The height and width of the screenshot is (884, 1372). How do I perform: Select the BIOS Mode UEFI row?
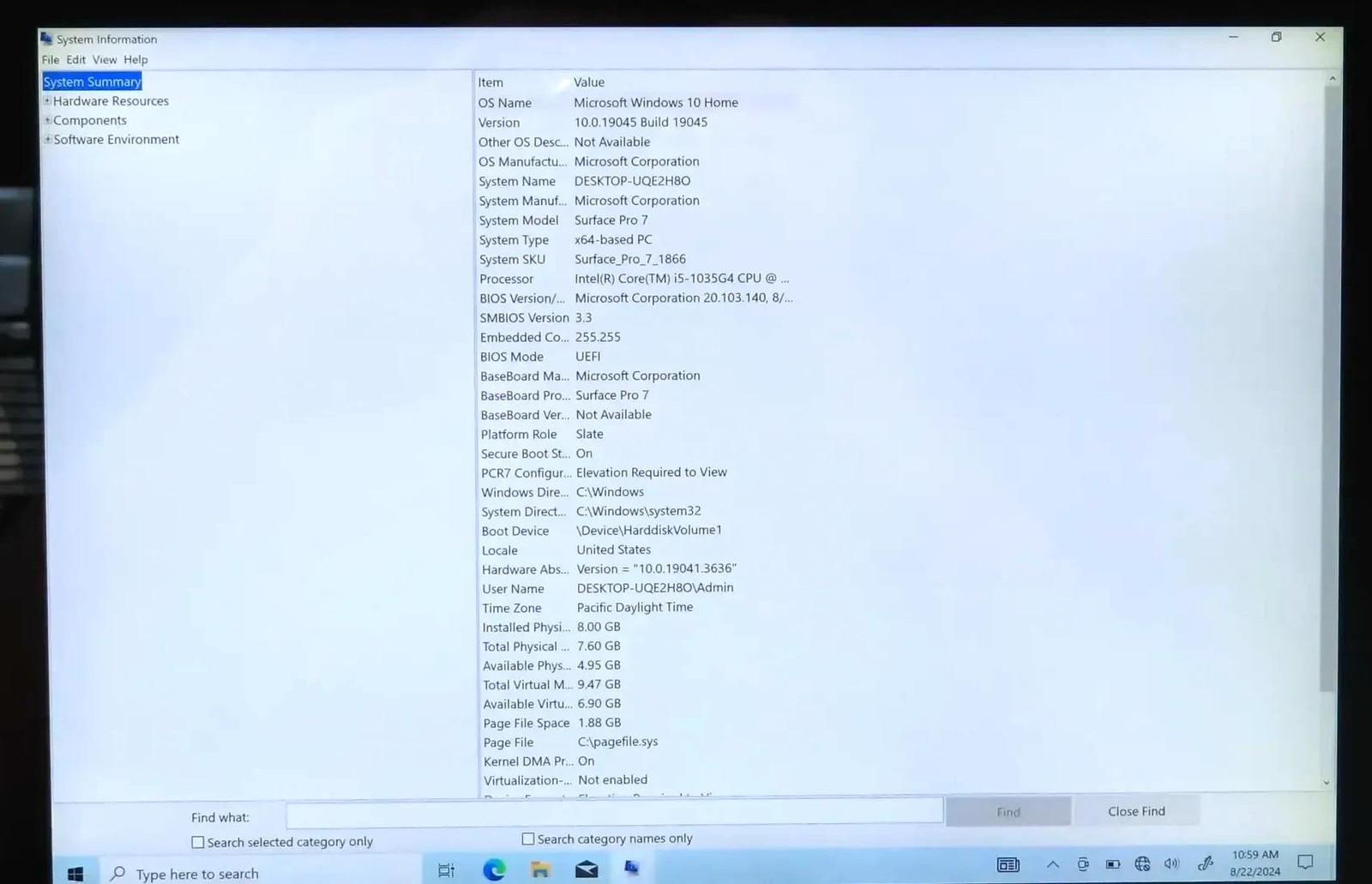(x=540, y=357)
